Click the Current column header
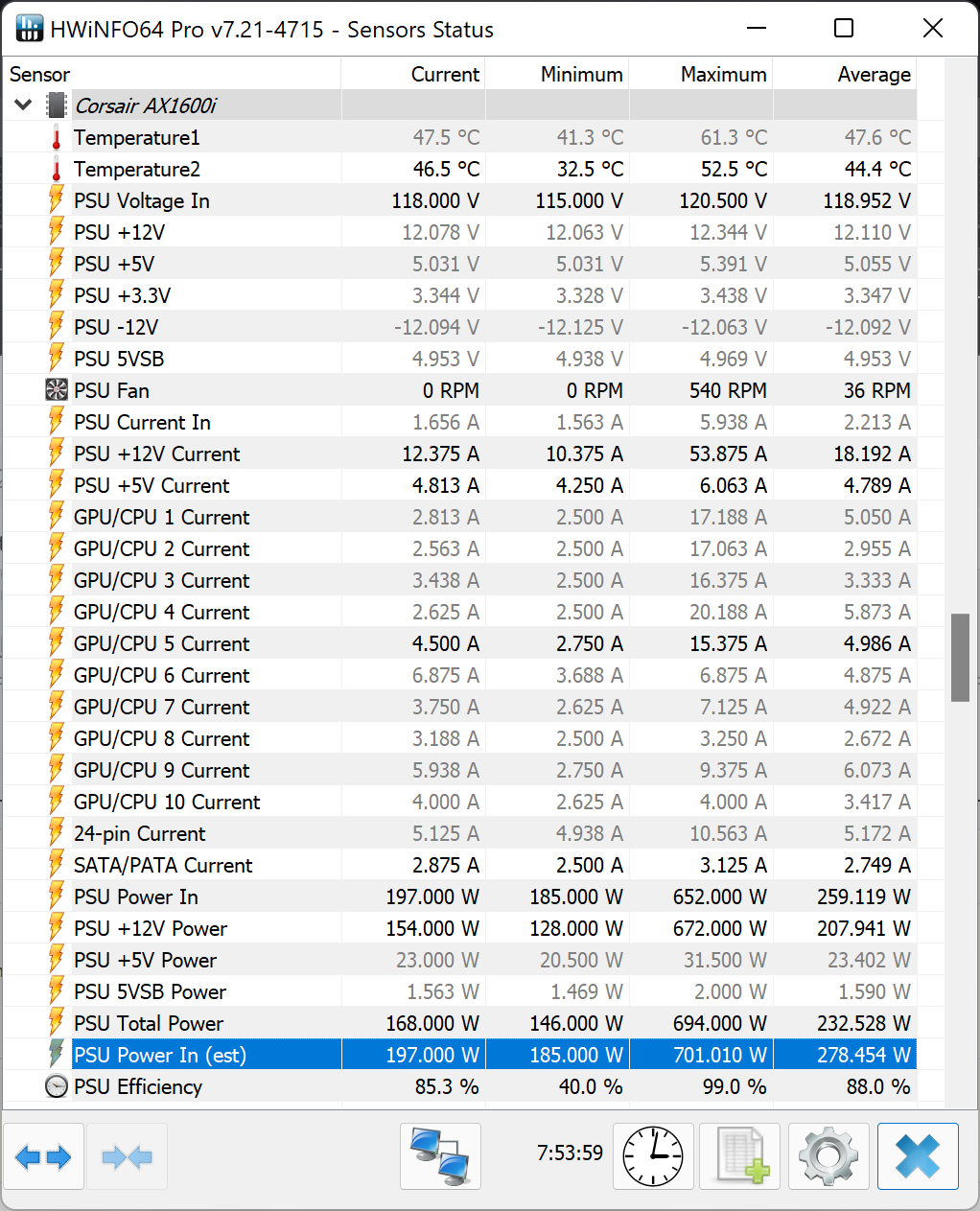This screenshot has height=1211, width=980. 445,75
